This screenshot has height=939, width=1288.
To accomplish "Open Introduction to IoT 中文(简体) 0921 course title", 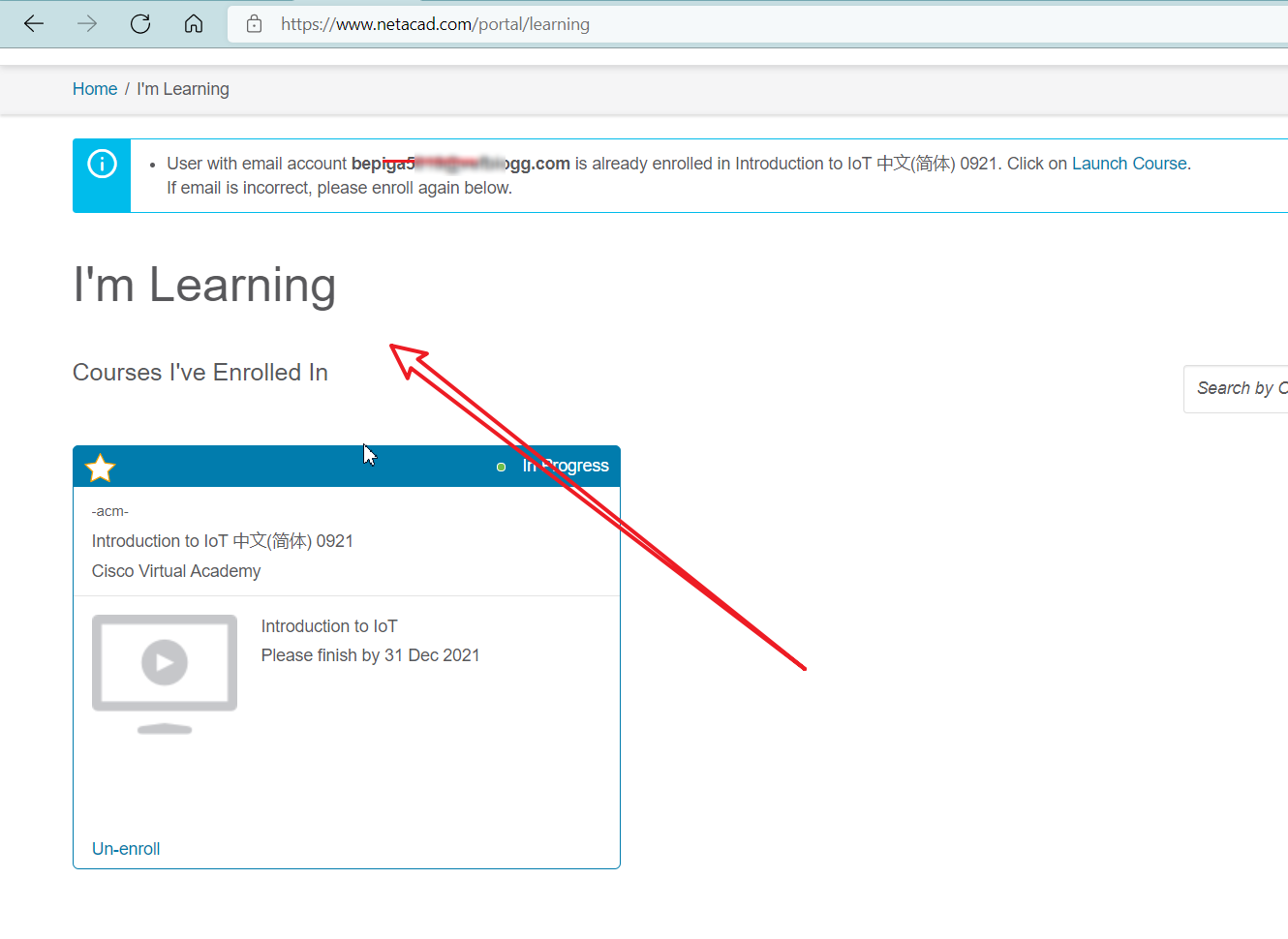I will tap(223, 541).
